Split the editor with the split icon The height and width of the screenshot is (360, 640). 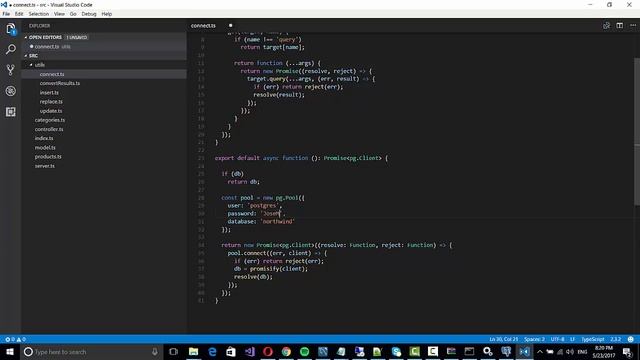pyautogui.click(x=620, y=25)
